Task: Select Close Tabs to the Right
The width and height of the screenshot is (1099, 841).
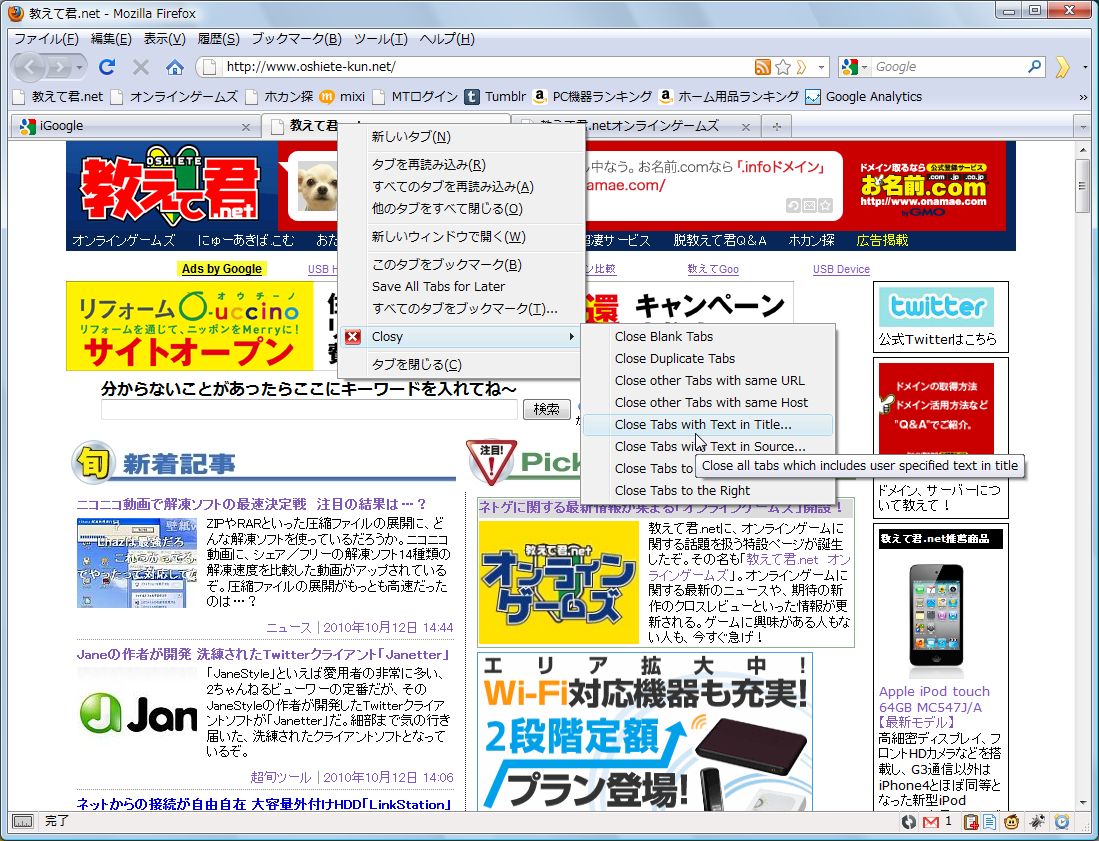Action: tap(708, 491)
